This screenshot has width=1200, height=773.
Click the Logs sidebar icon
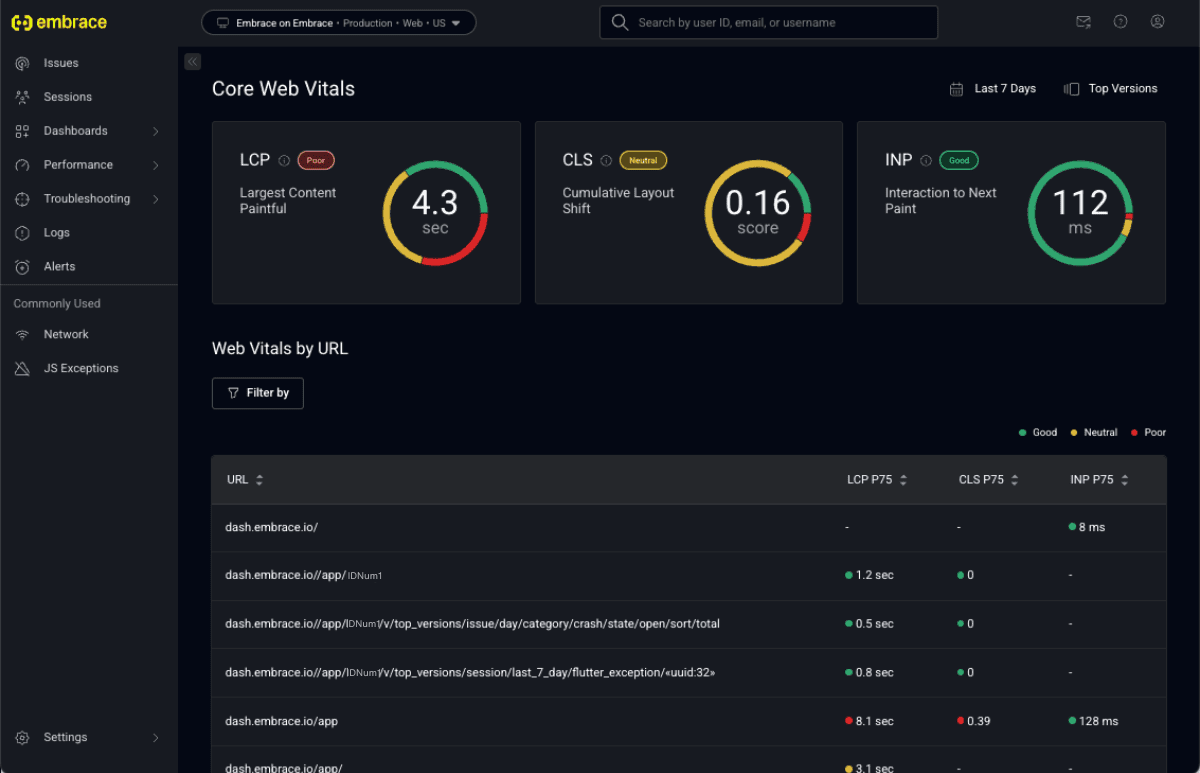tap(22, 233)
